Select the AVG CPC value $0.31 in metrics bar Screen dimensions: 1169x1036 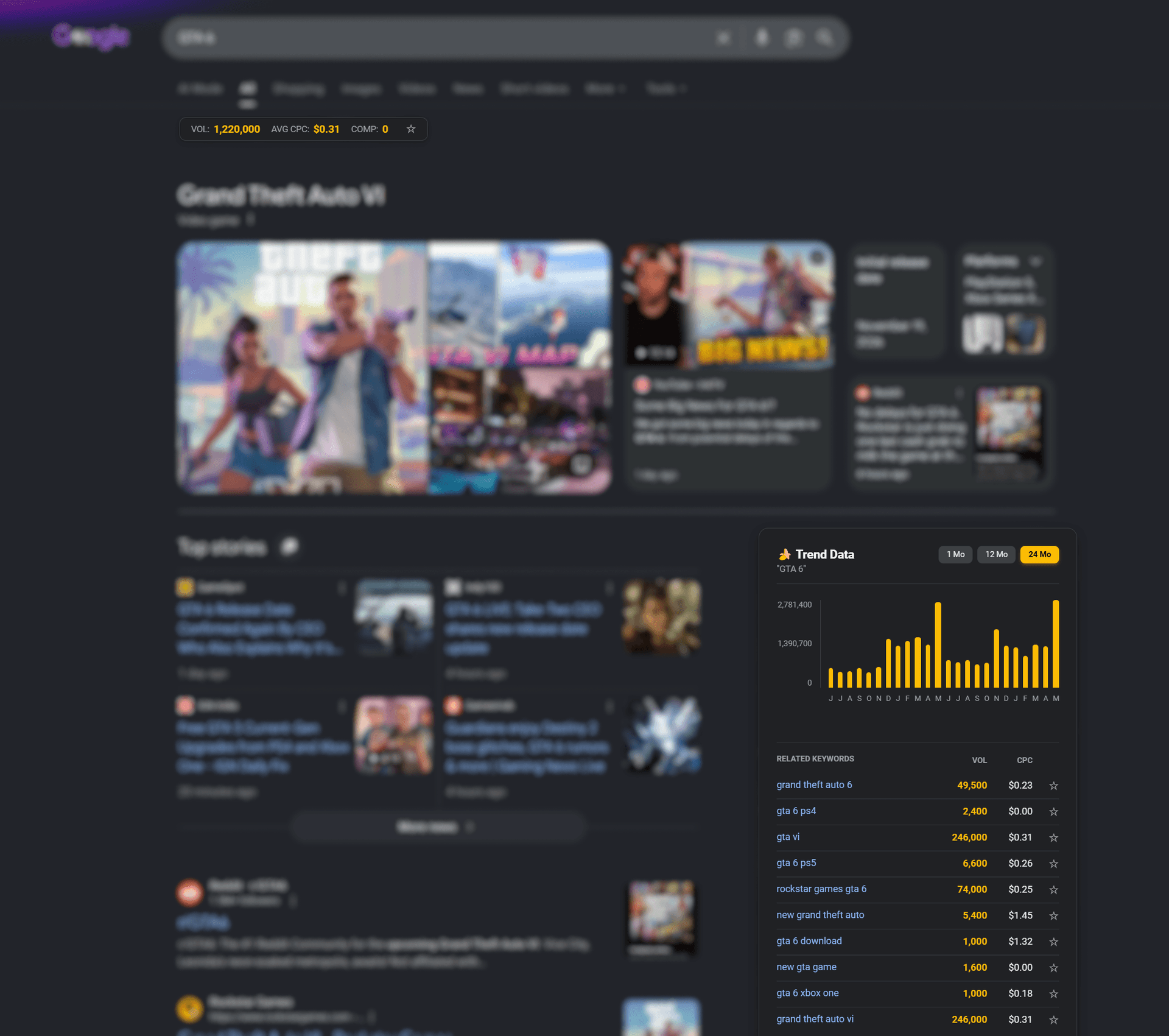pos(326,129)
